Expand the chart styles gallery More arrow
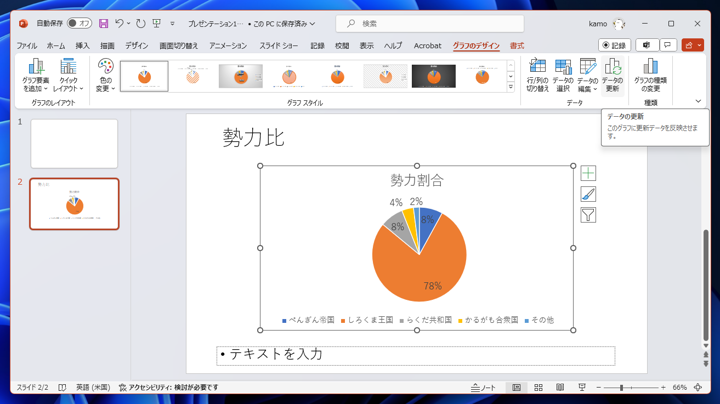 point(511,87)
